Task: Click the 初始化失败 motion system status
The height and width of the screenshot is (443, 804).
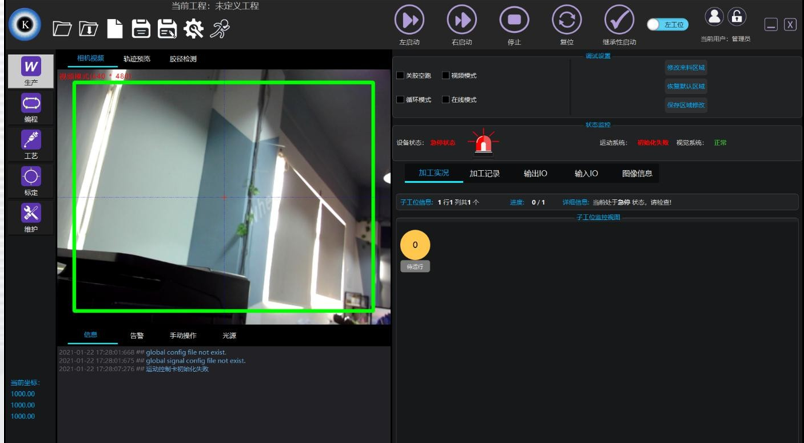Action: click(x=653, y=143)
